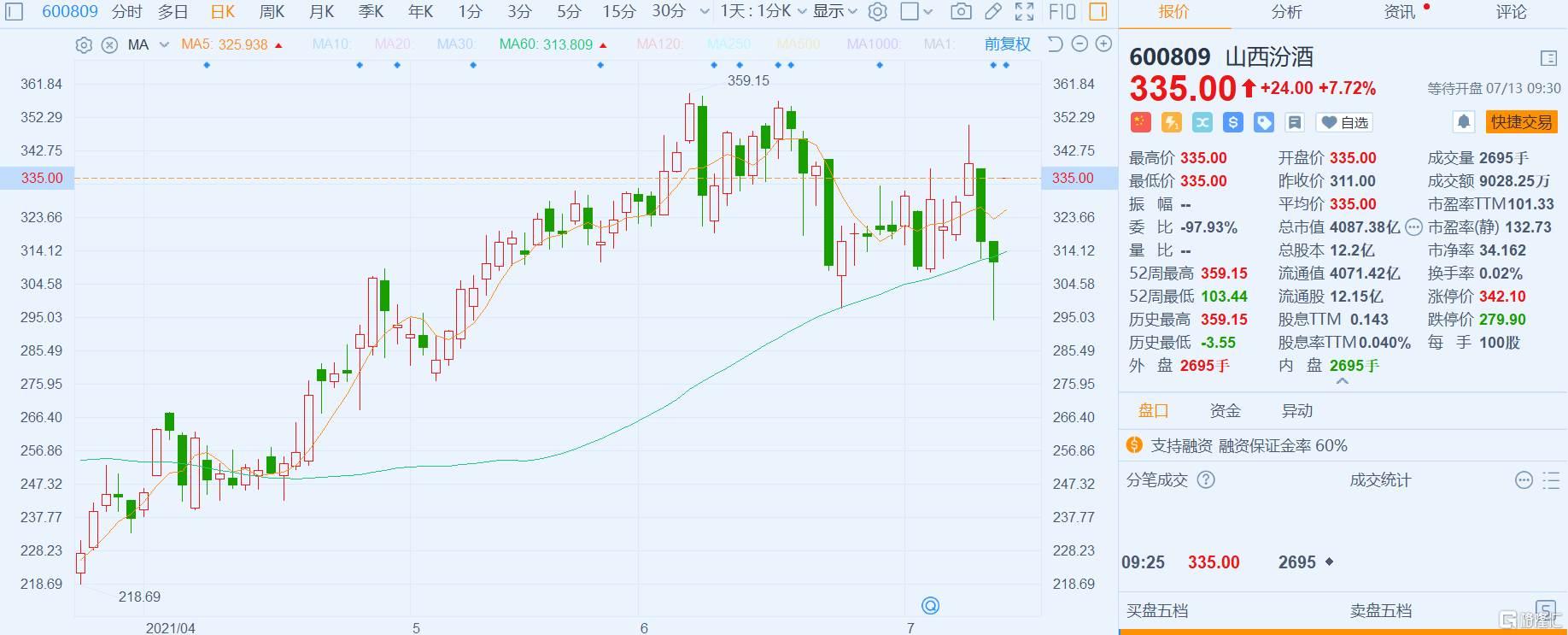Open the 显示 dropdown
This screenshot has height=635, width=1568.
pos(835,12)
